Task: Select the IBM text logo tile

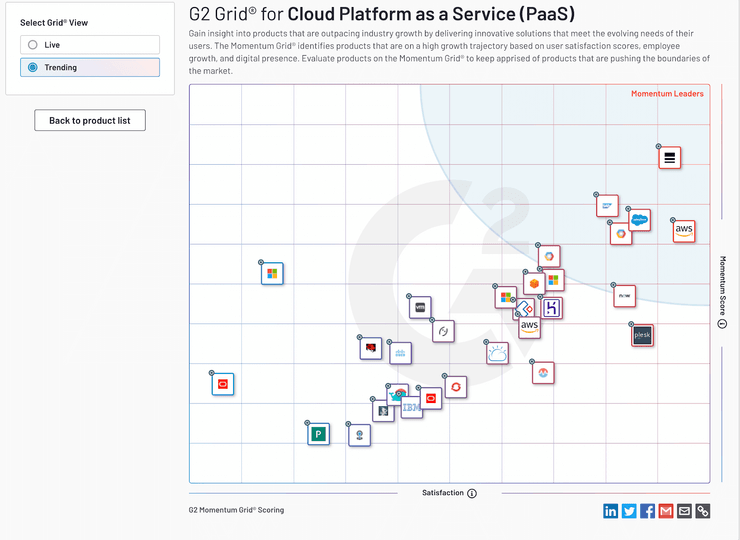Action: click(412, 408)
